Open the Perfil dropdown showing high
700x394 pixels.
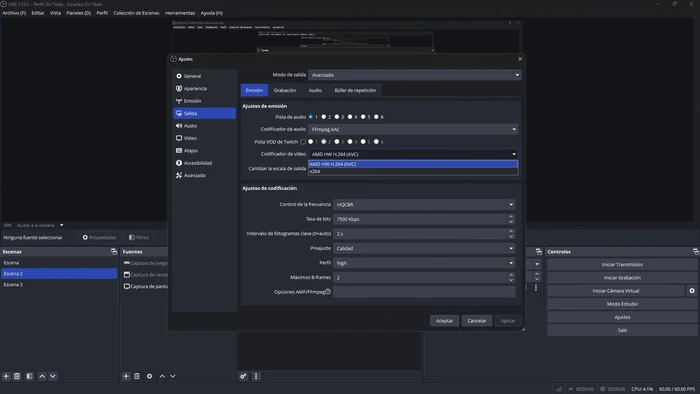(x=424, y=263)
